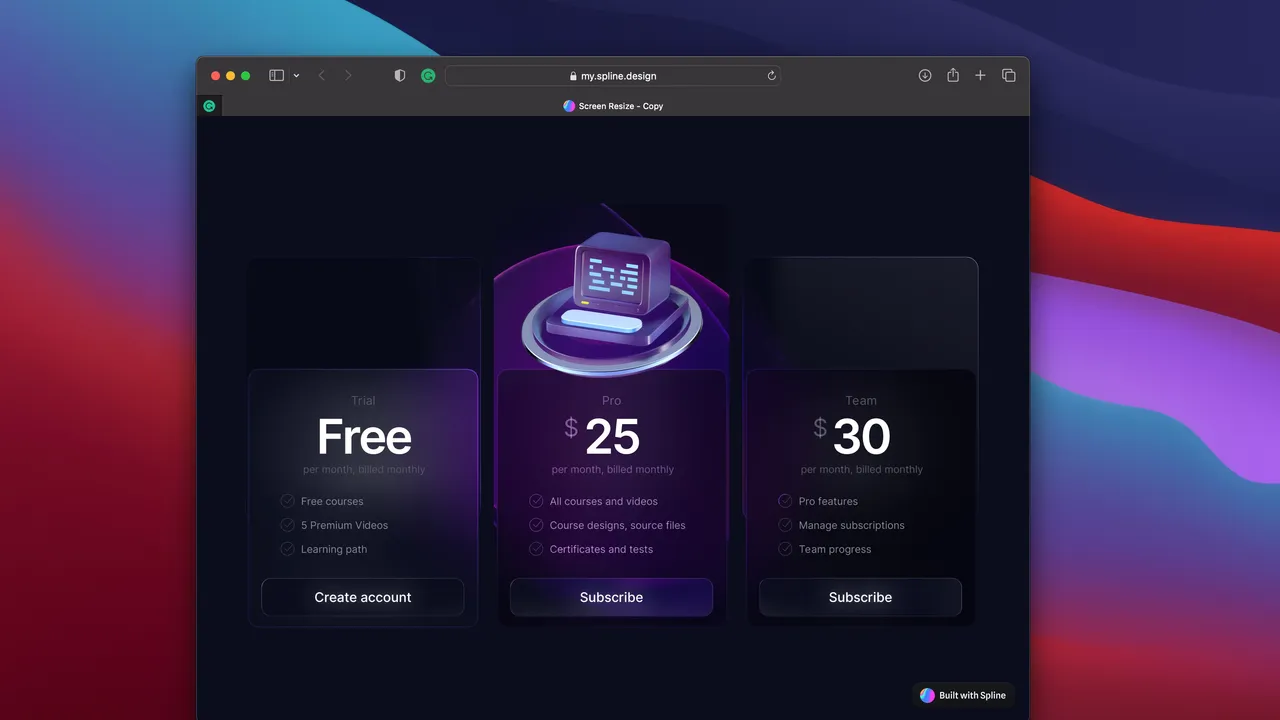Open the Share menu icon

[953, 75]
